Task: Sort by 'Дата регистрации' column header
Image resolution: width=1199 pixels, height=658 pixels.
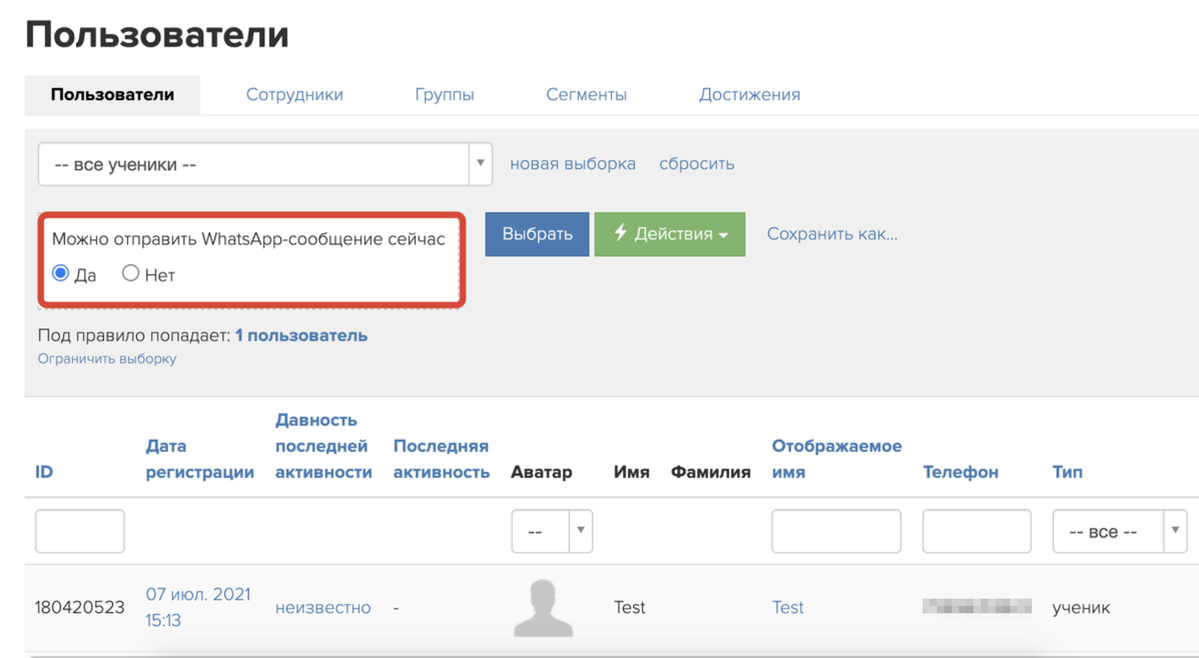Action: (x=199, y=459)
